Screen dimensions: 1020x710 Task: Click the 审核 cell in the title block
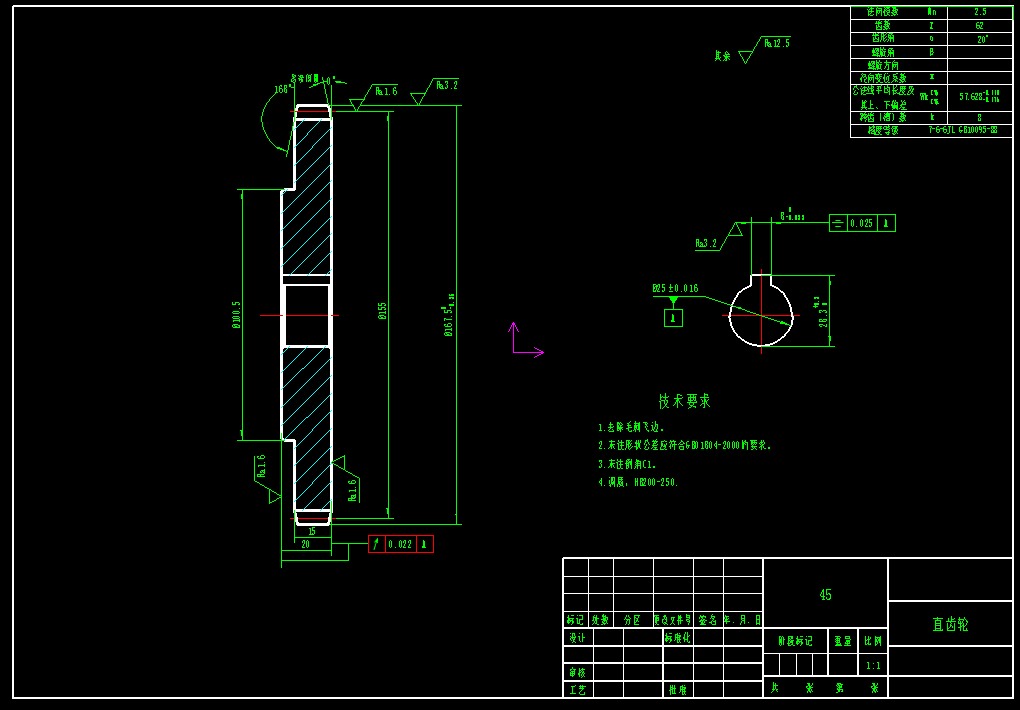(578, 672)
